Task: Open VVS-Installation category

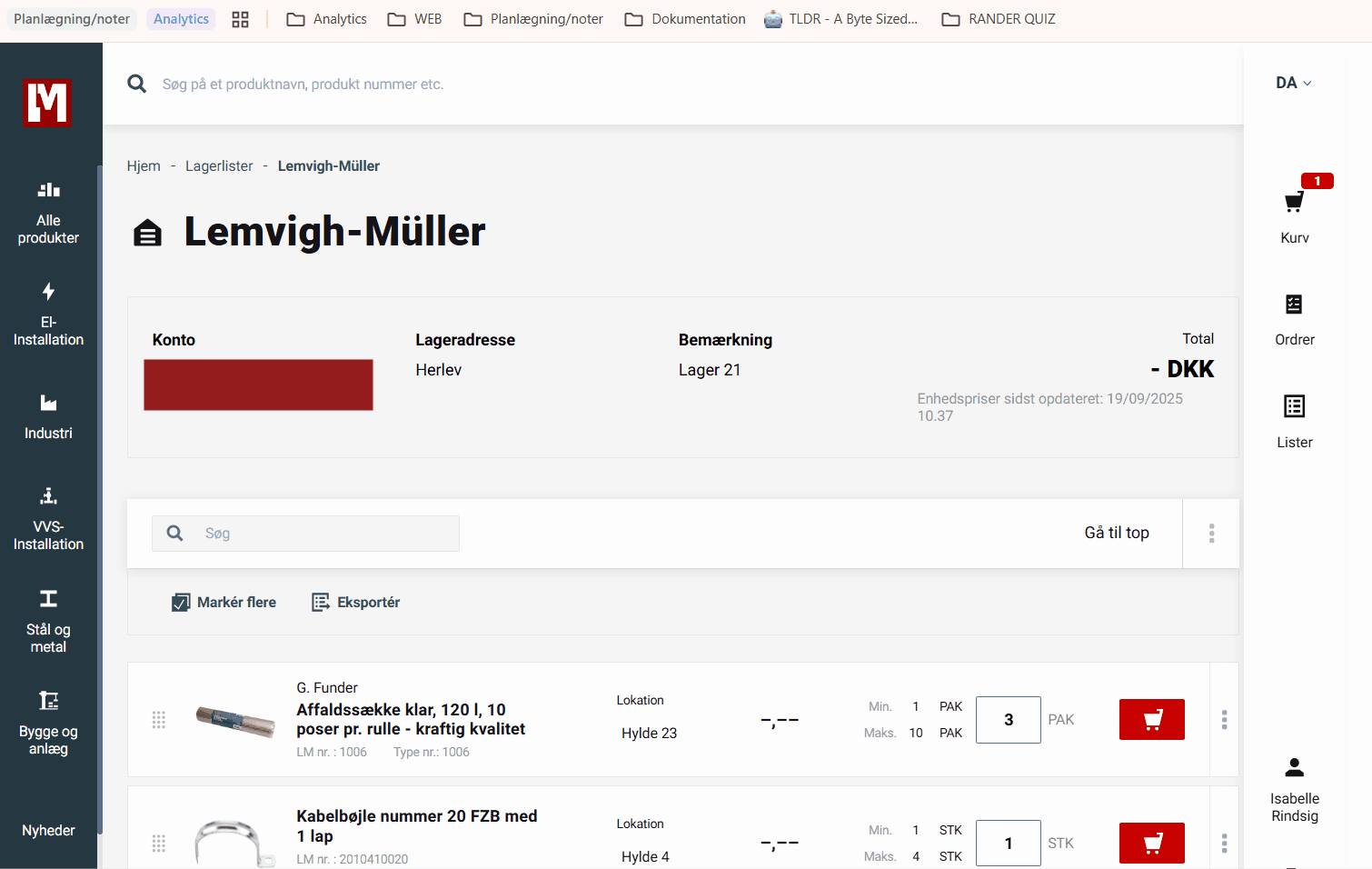Action: pyautogui.click(x=48, y=518)
